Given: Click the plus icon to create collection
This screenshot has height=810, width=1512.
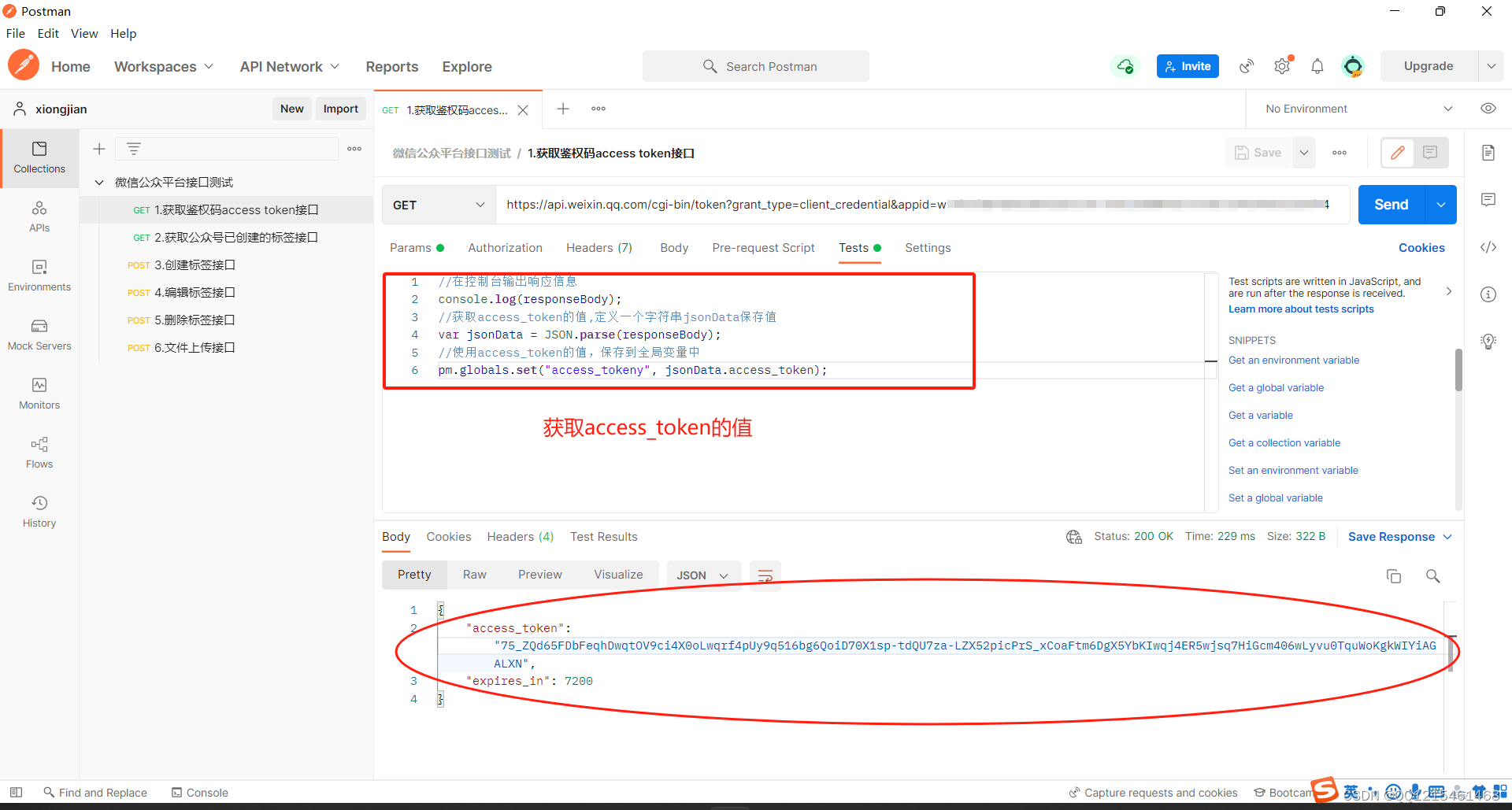Looking at the screenshot, I should (99, 148).
